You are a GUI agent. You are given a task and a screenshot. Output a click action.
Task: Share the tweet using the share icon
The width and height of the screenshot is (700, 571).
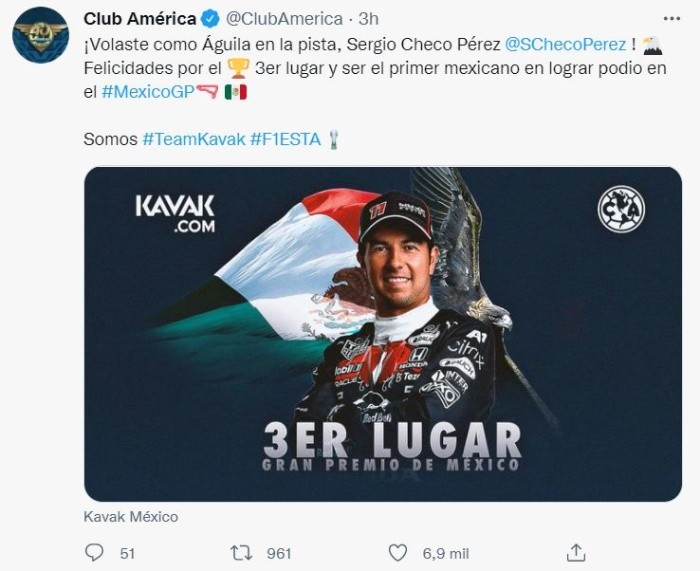[x=576, y=552]
